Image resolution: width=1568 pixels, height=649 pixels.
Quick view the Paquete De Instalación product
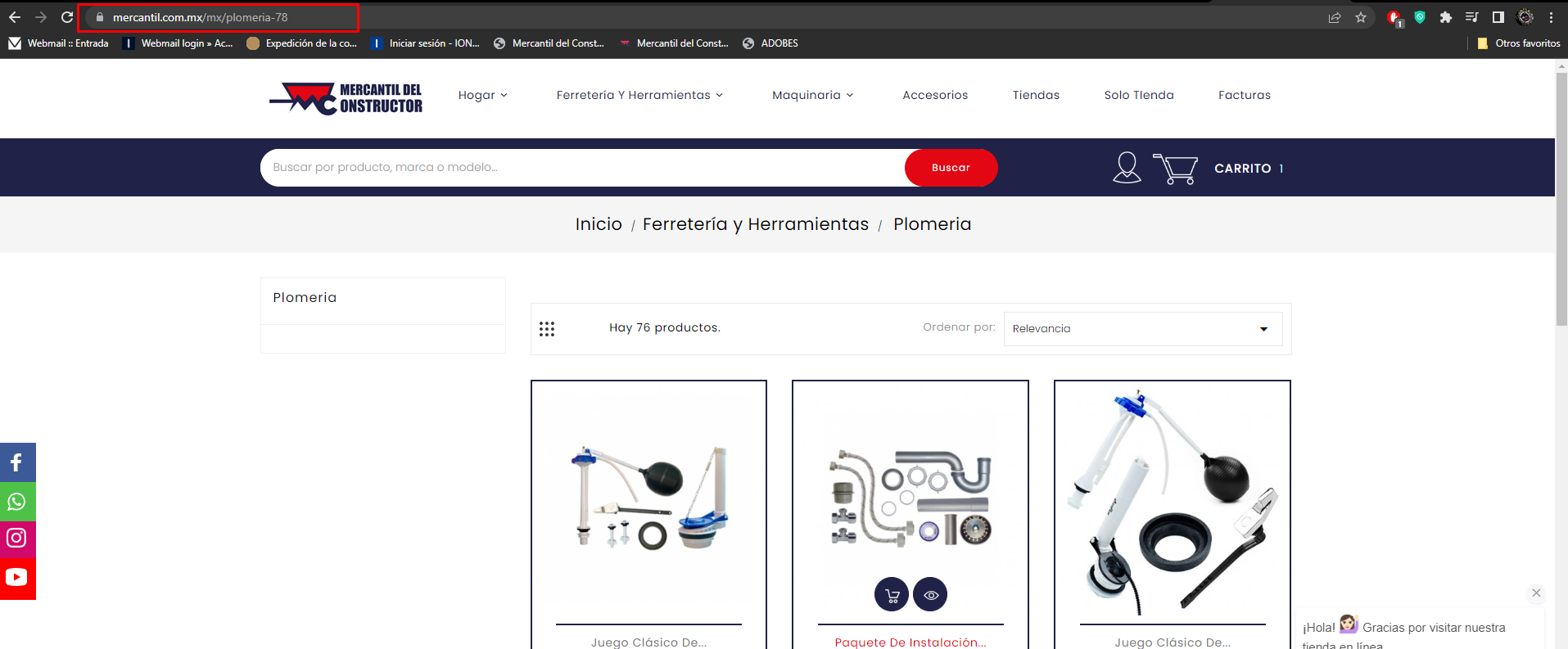(930, 595)
